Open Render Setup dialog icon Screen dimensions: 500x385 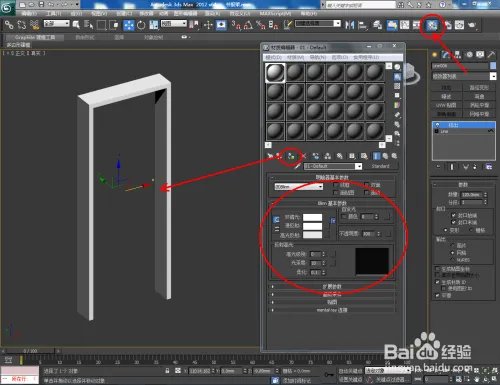coord(447,25)
